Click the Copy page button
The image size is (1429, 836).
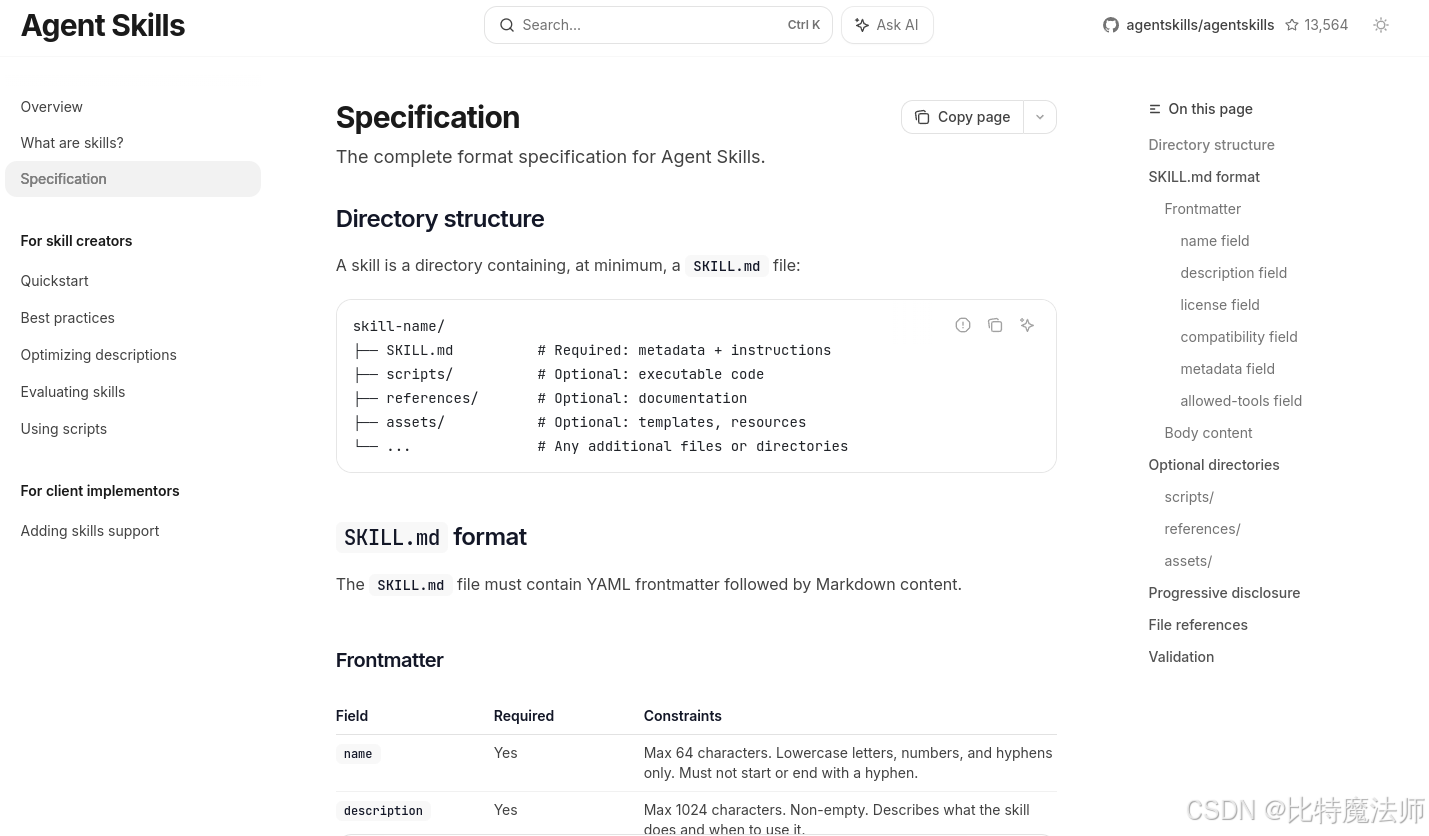[962, 117]
